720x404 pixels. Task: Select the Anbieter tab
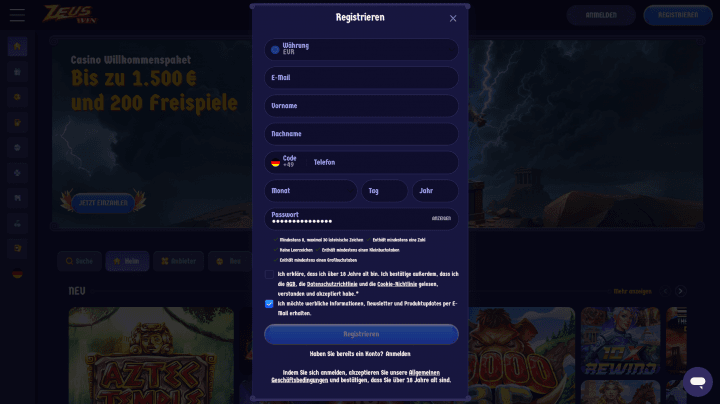pos(179,261)
